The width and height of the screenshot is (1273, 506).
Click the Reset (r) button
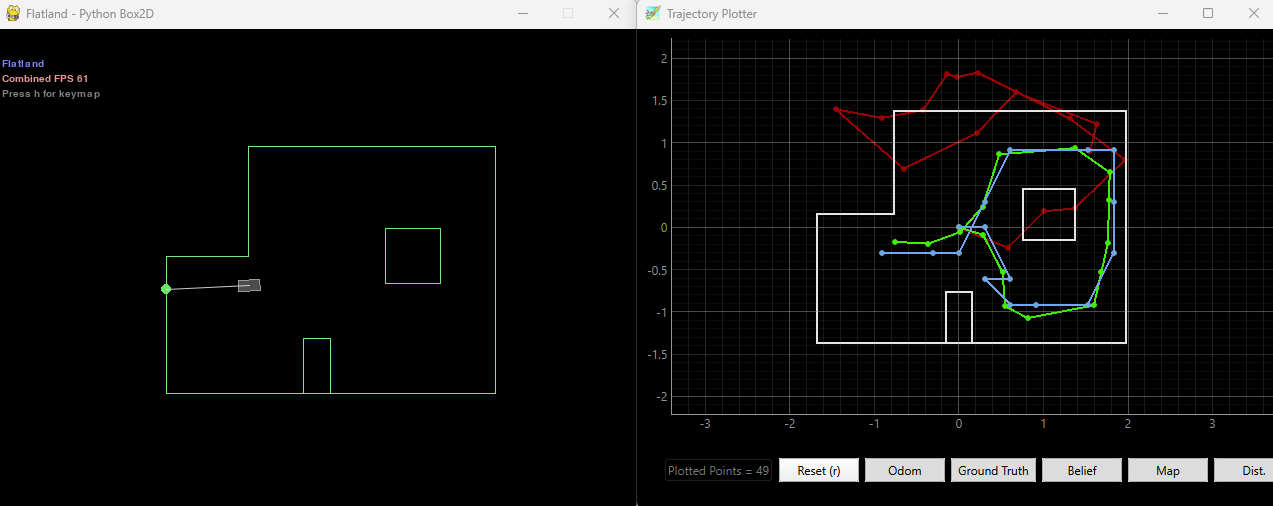point(818,470)
